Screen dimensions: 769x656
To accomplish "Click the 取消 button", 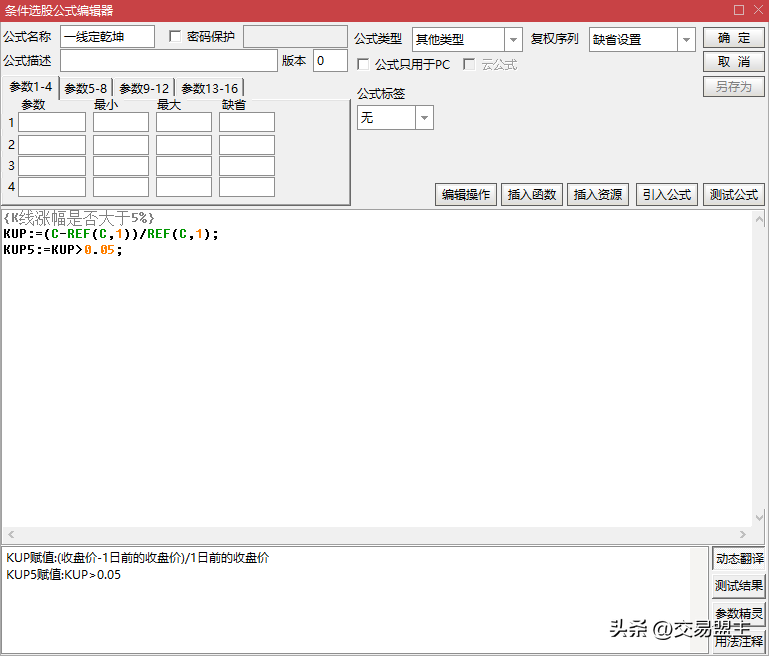I will pos(734,62).
